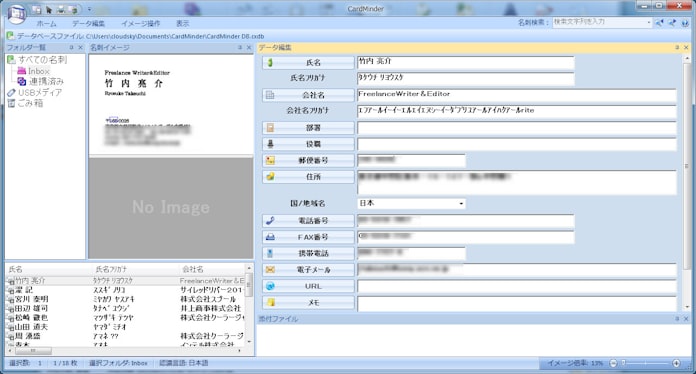Select USBメディア in folder tree

click(40, 92)
